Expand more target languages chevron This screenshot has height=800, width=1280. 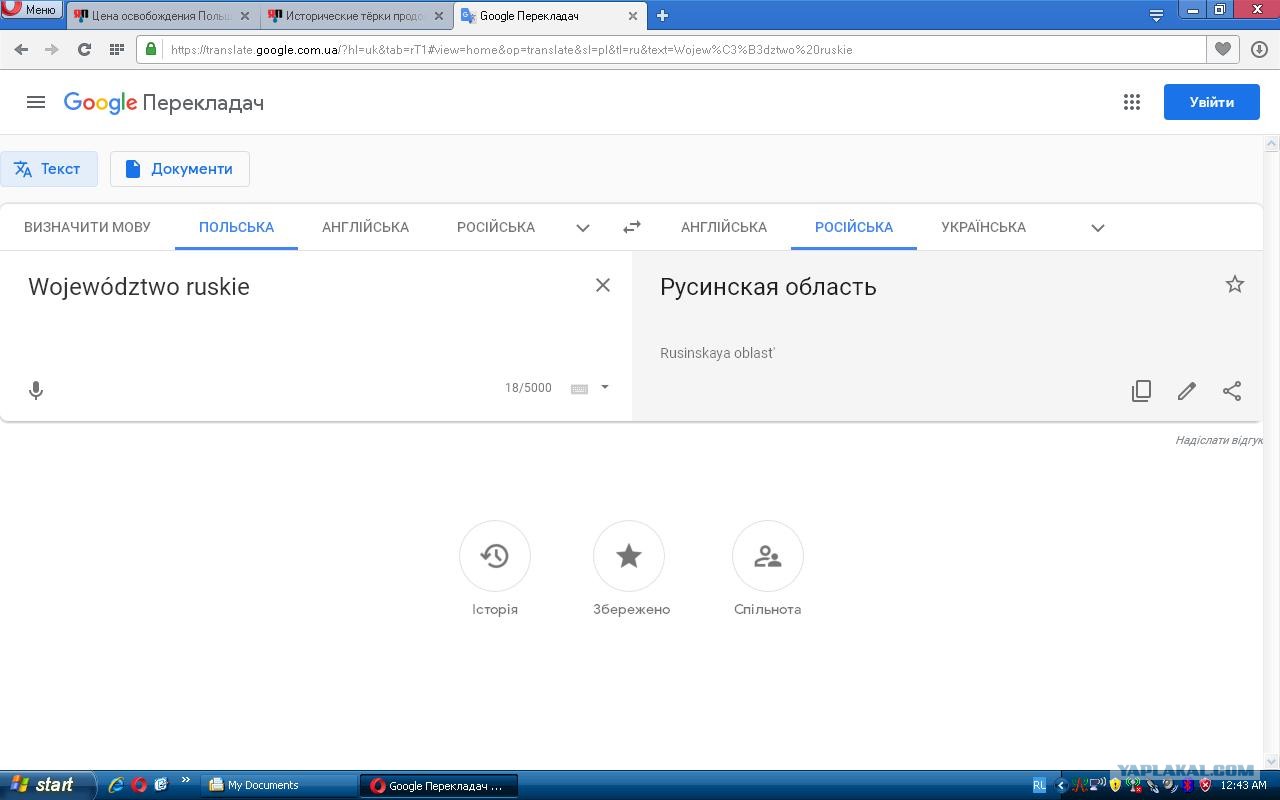click(x=1098, y=228)
